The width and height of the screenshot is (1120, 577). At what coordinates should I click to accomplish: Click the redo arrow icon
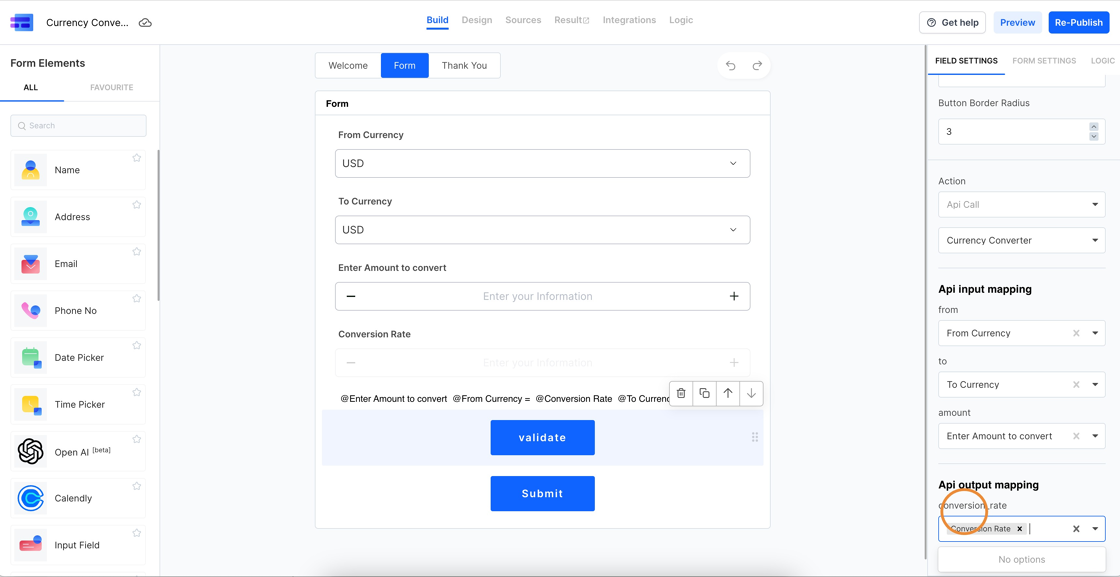pos(757,65)
